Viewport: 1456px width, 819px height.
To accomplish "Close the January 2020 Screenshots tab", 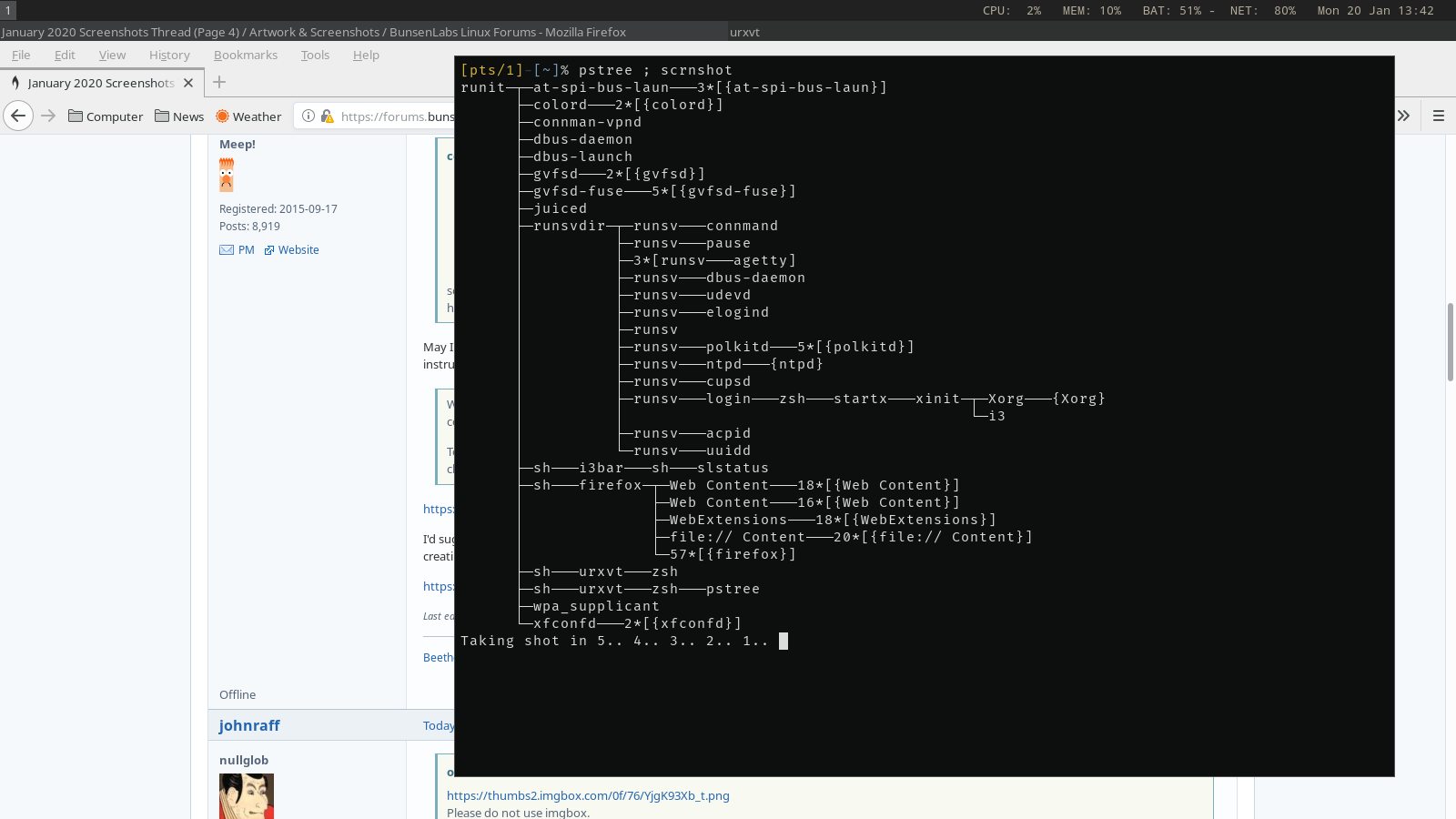I will point(188,83).
